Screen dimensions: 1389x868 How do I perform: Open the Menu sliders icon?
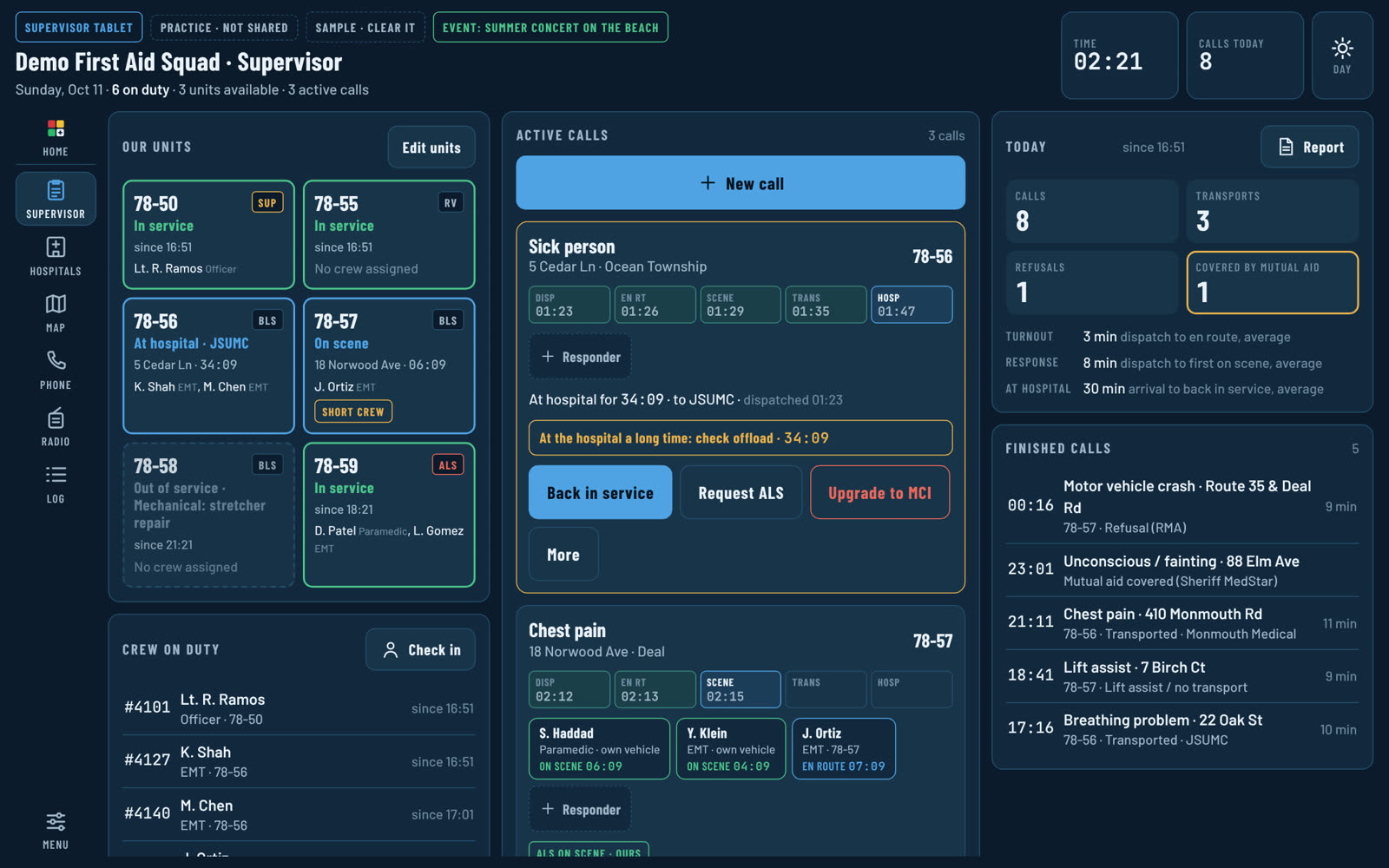click(56, 831)
